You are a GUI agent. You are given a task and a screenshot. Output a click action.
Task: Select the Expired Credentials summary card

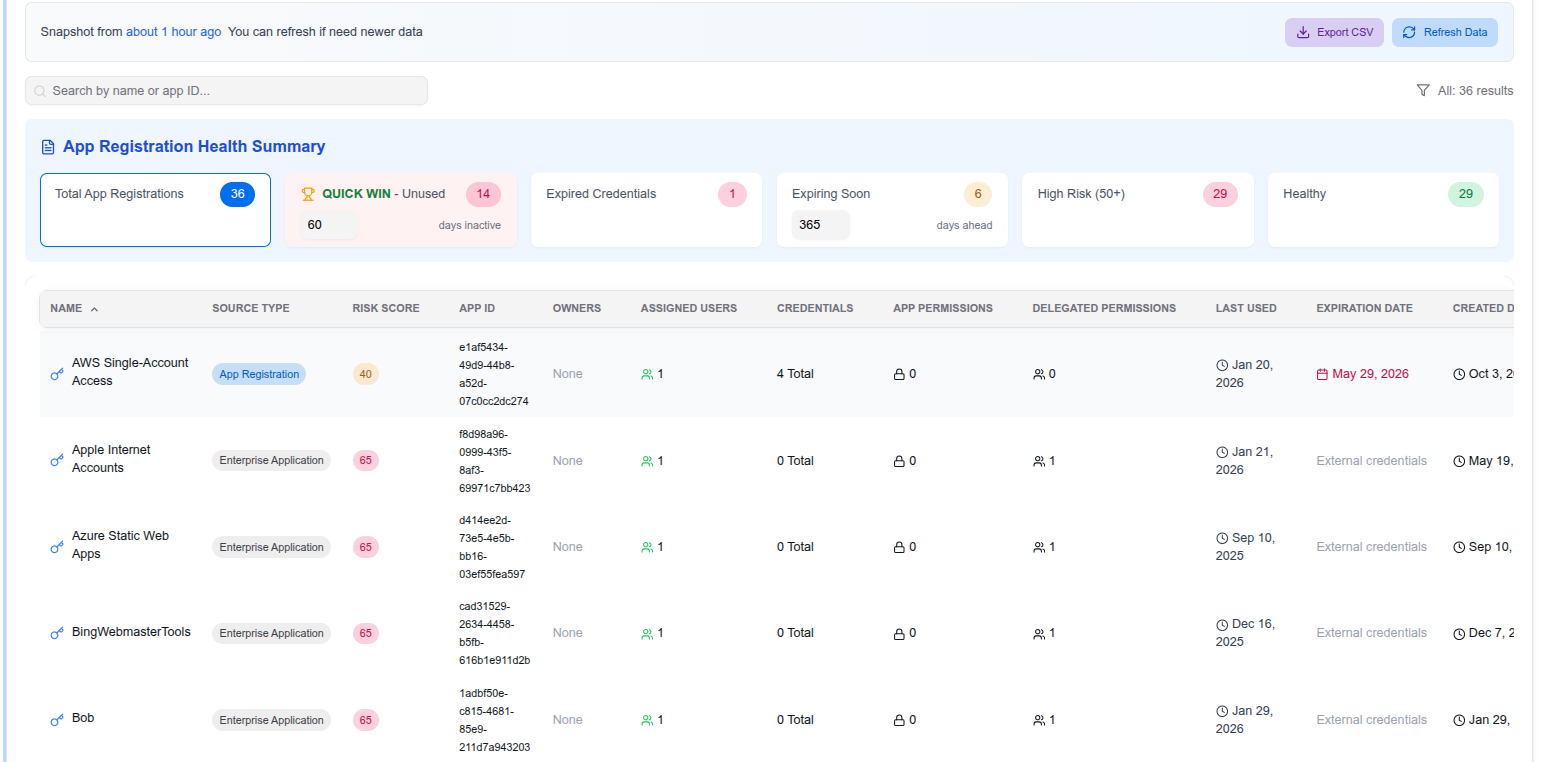click(x=645, y=209)
